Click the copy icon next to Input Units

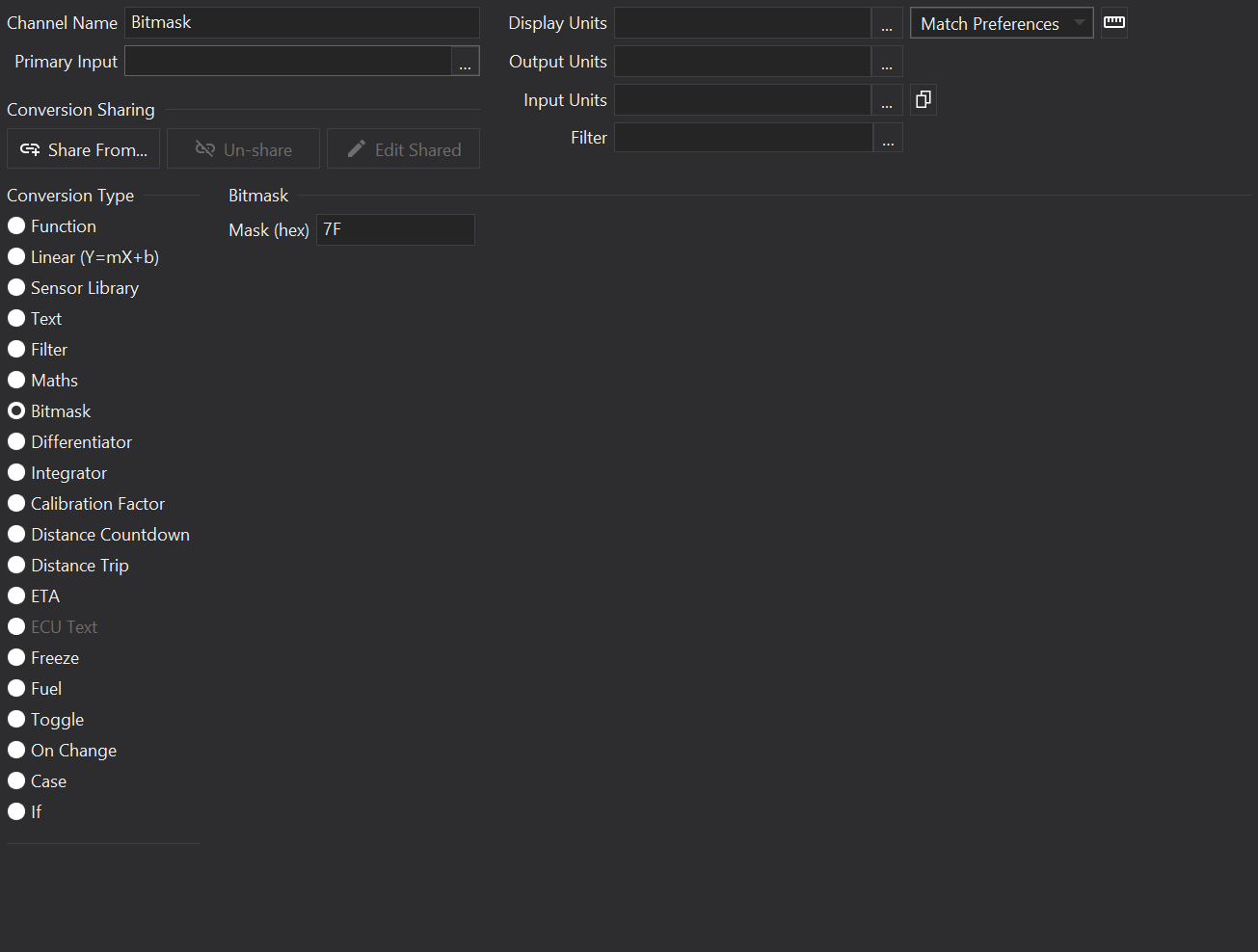(x=923, y=99)
